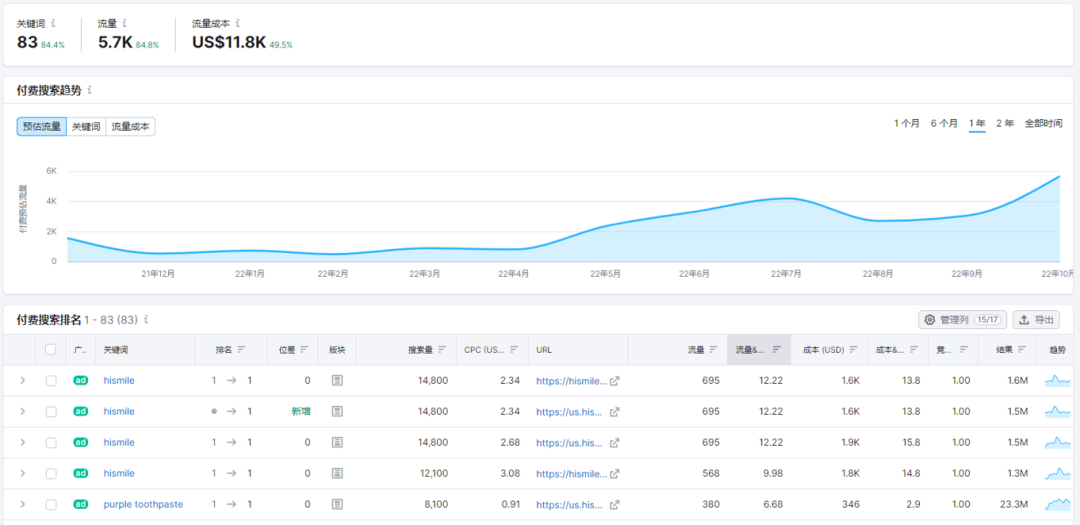Open info tooltip for 付费搜索趋势 heading
1080x525 pixels.
coord(90,90)
